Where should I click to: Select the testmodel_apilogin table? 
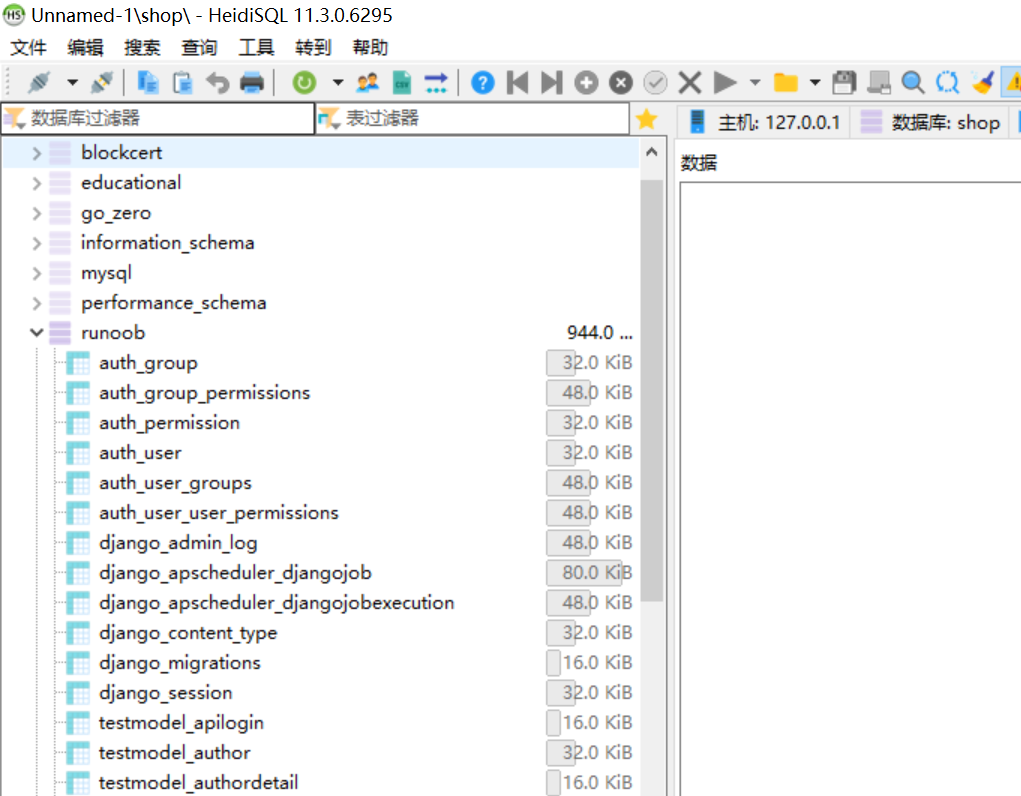pyautogui.click(x=181, y=722)
